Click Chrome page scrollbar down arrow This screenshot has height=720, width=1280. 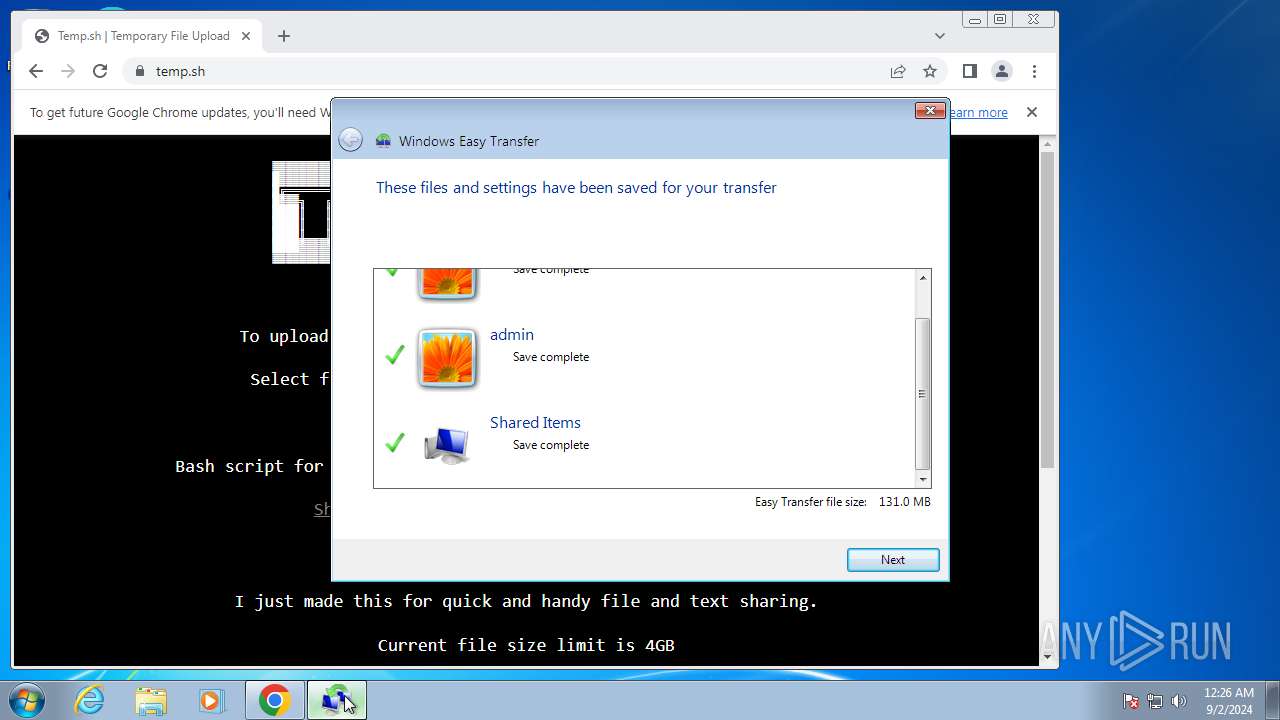[1048, 657]
